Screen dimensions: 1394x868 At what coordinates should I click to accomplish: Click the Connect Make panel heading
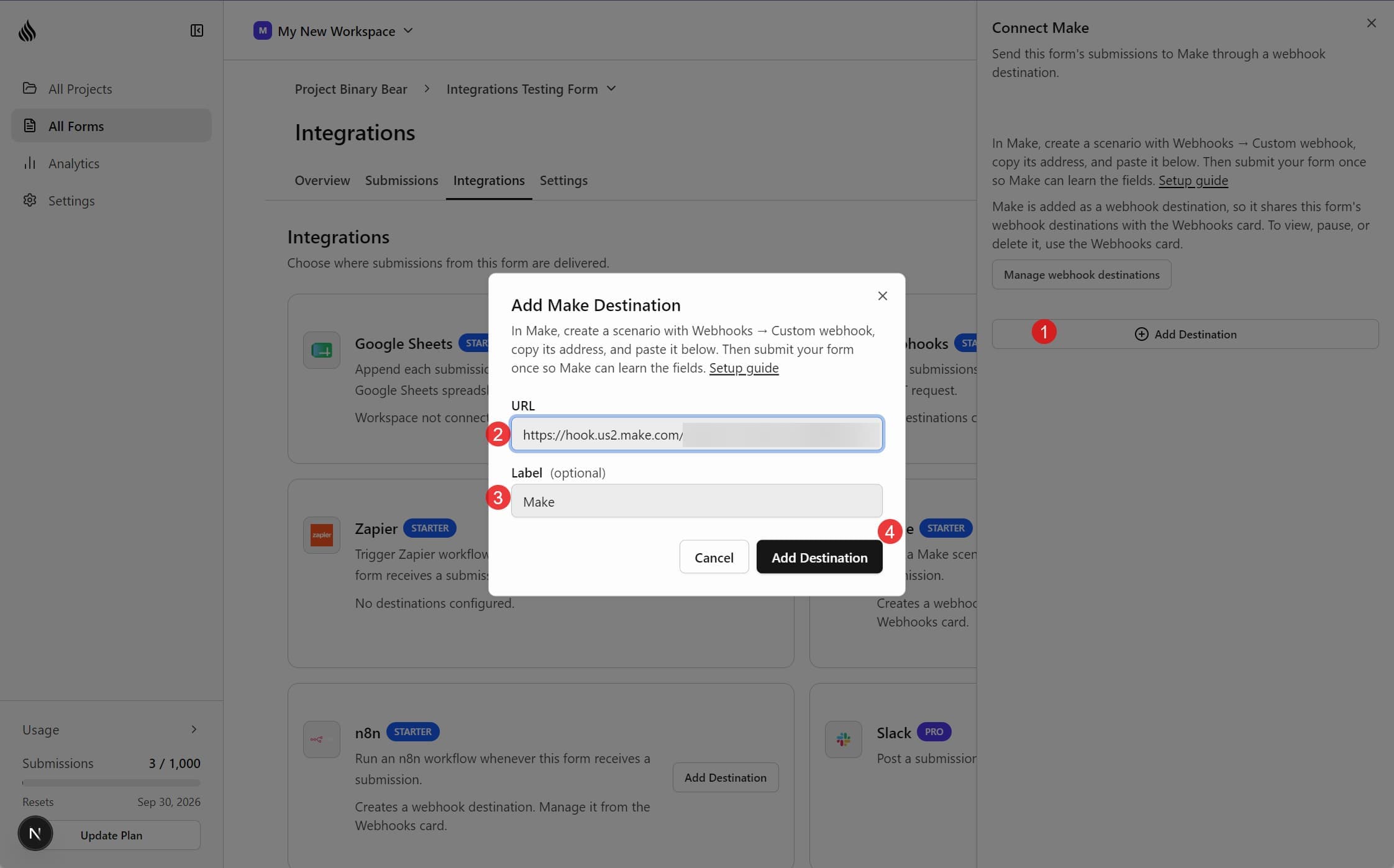click(x=1040, y=27)
